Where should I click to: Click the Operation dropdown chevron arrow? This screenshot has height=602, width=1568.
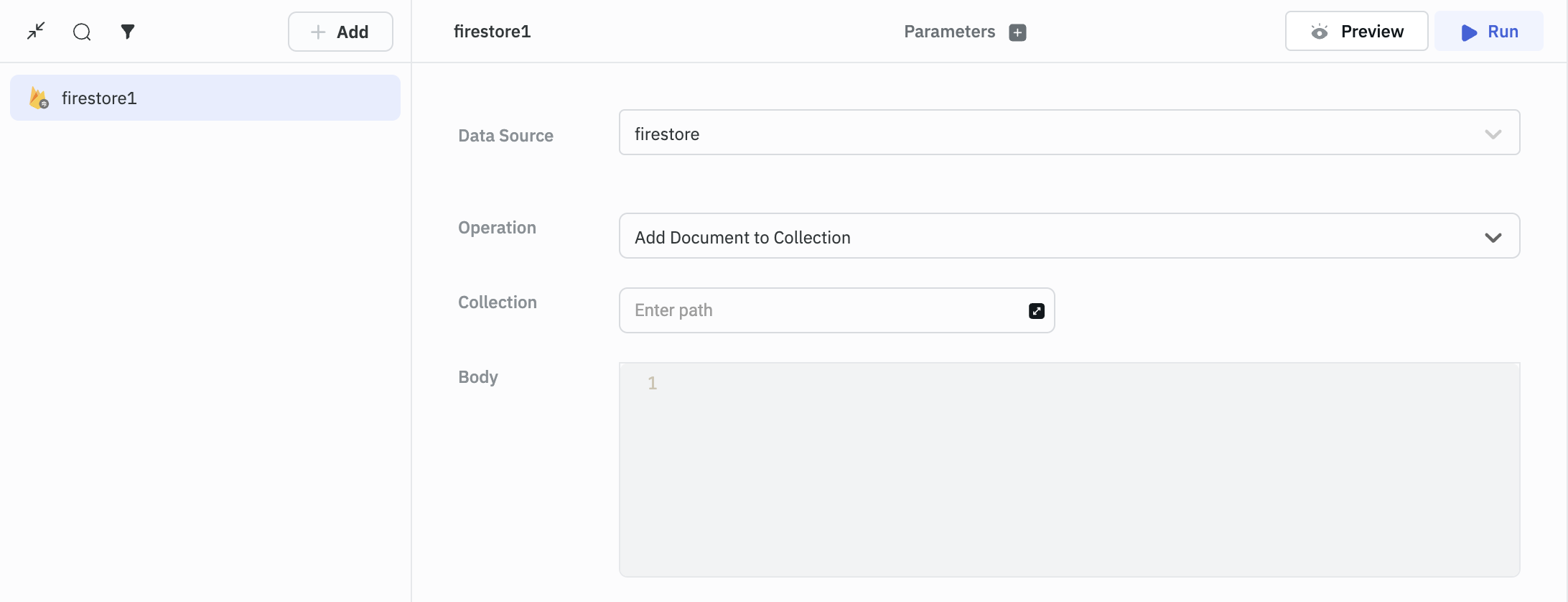pos(1493,238)
